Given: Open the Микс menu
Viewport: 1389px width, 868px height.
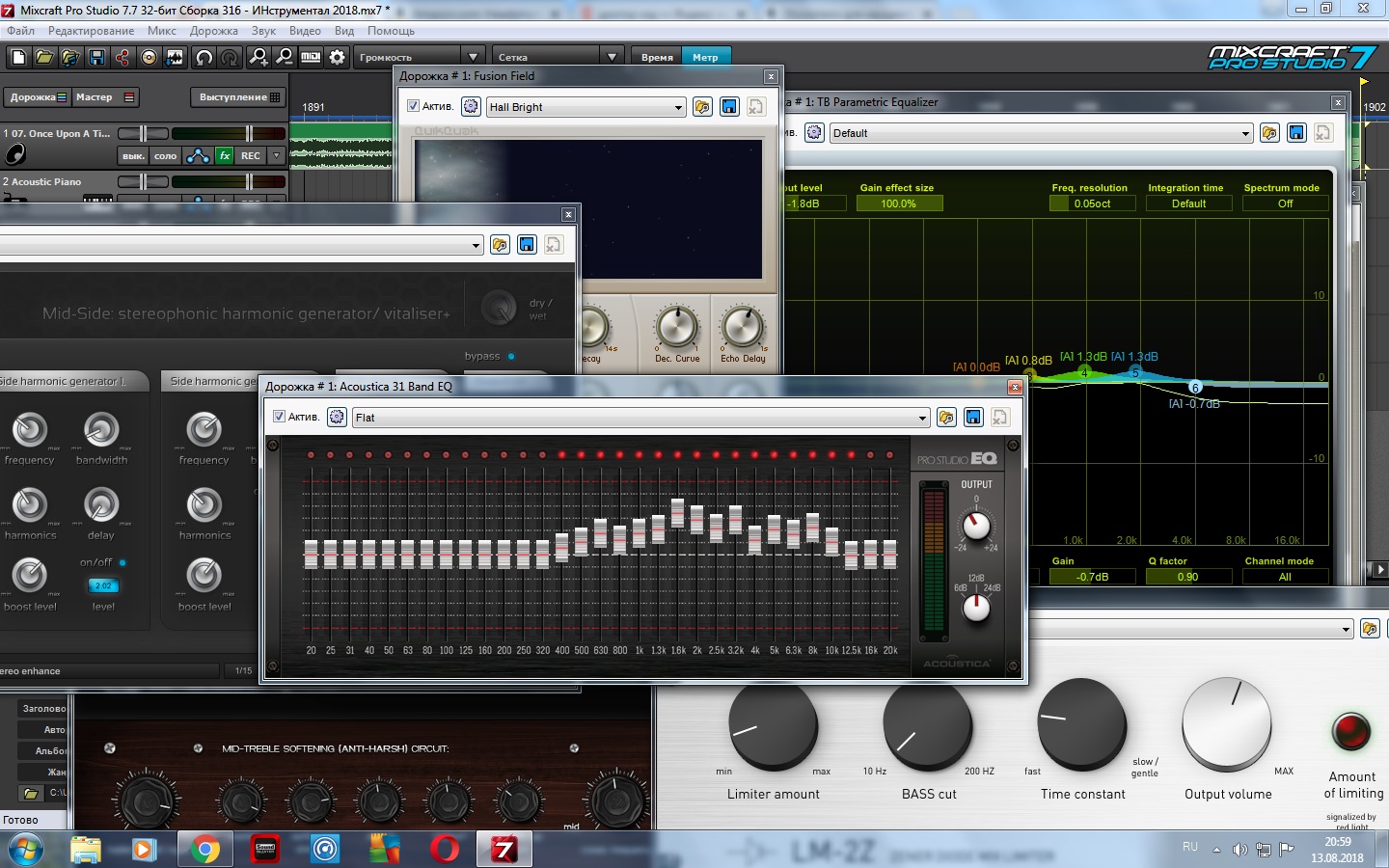Looking at the screenshot, I should (162, 31).
